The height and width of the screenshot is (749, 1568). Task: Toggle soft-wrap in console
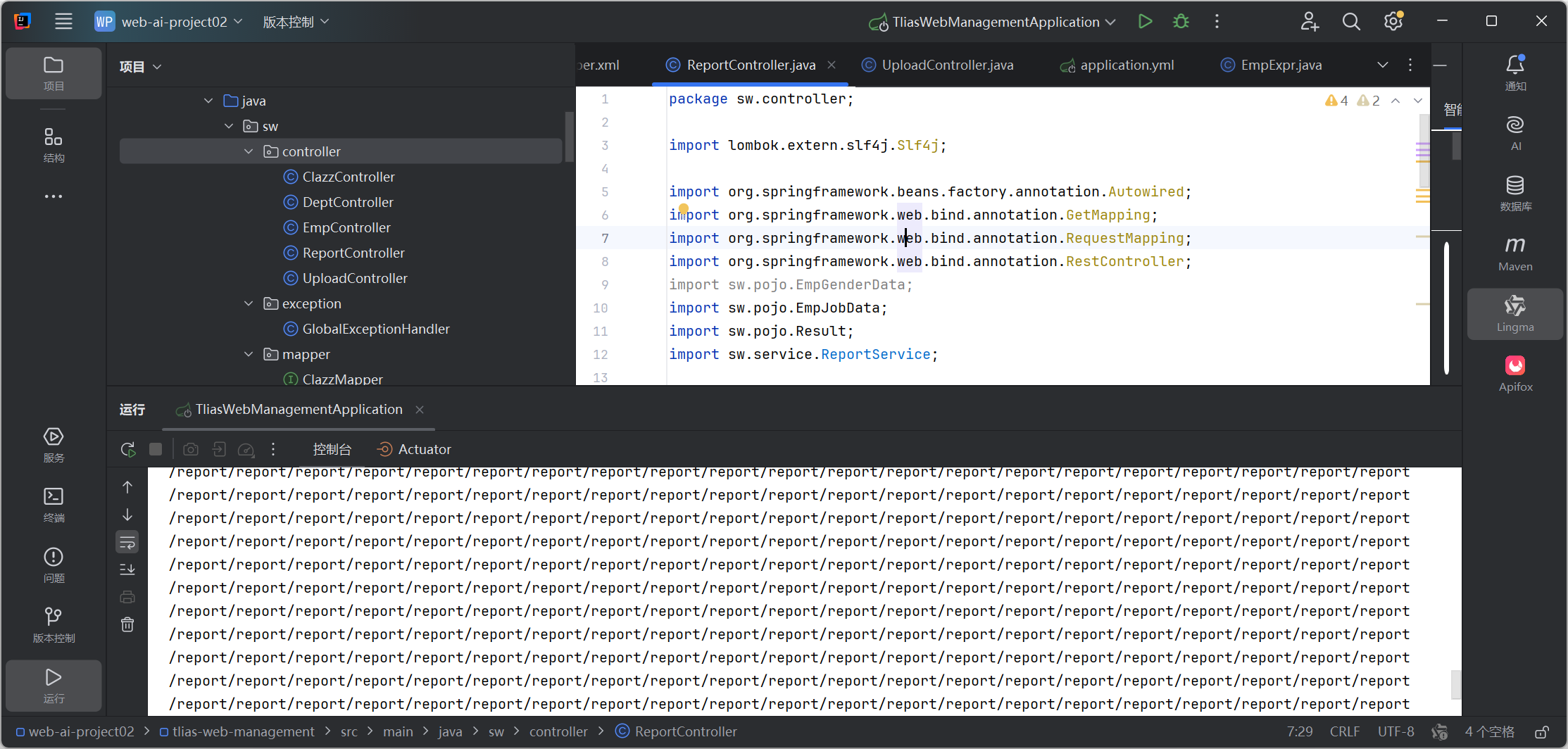127,542
